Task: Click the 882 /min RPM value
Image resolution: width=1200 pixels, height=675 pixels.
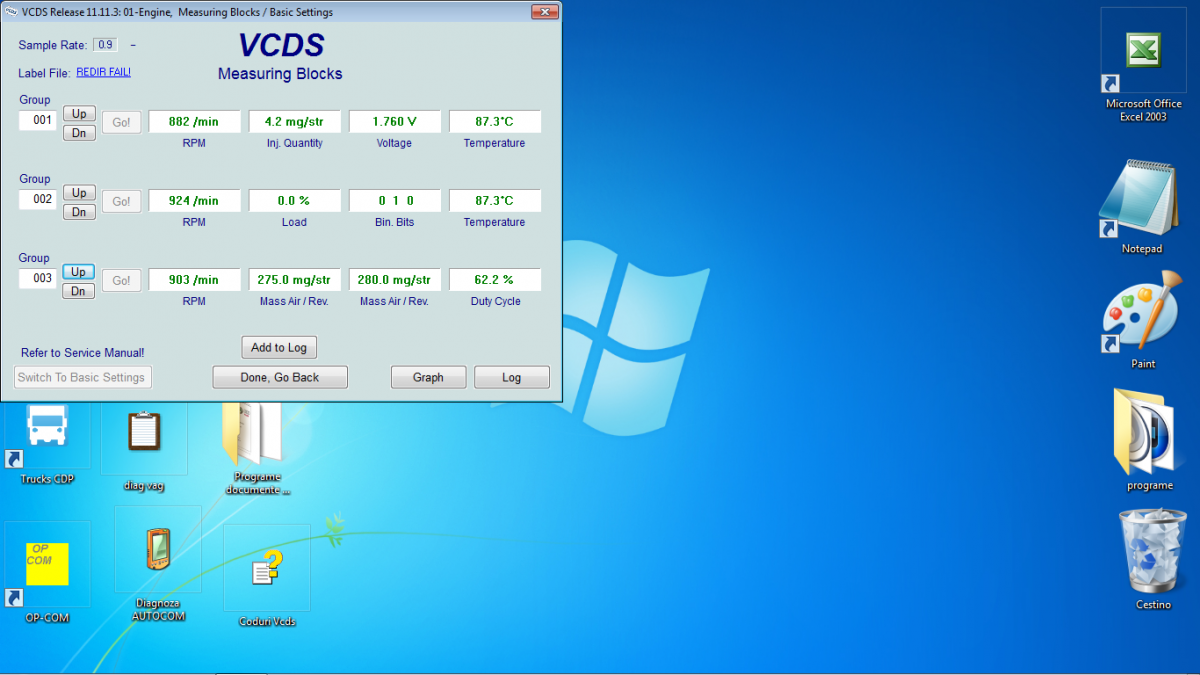Action: 195,122
